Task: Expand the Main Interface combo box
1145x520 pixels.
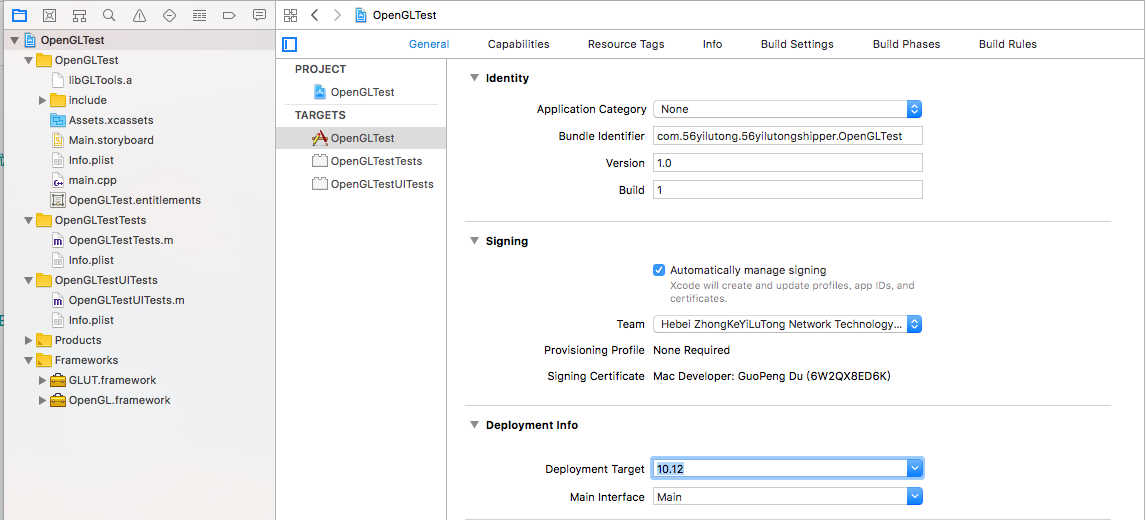Action: 914,497
